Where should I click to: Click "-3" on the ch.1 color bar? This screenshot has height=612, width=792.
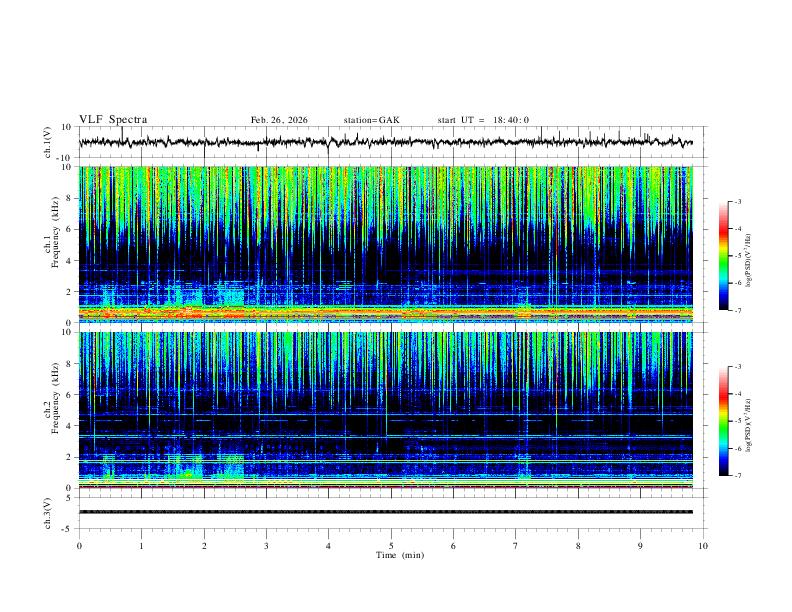pos(737,201)
